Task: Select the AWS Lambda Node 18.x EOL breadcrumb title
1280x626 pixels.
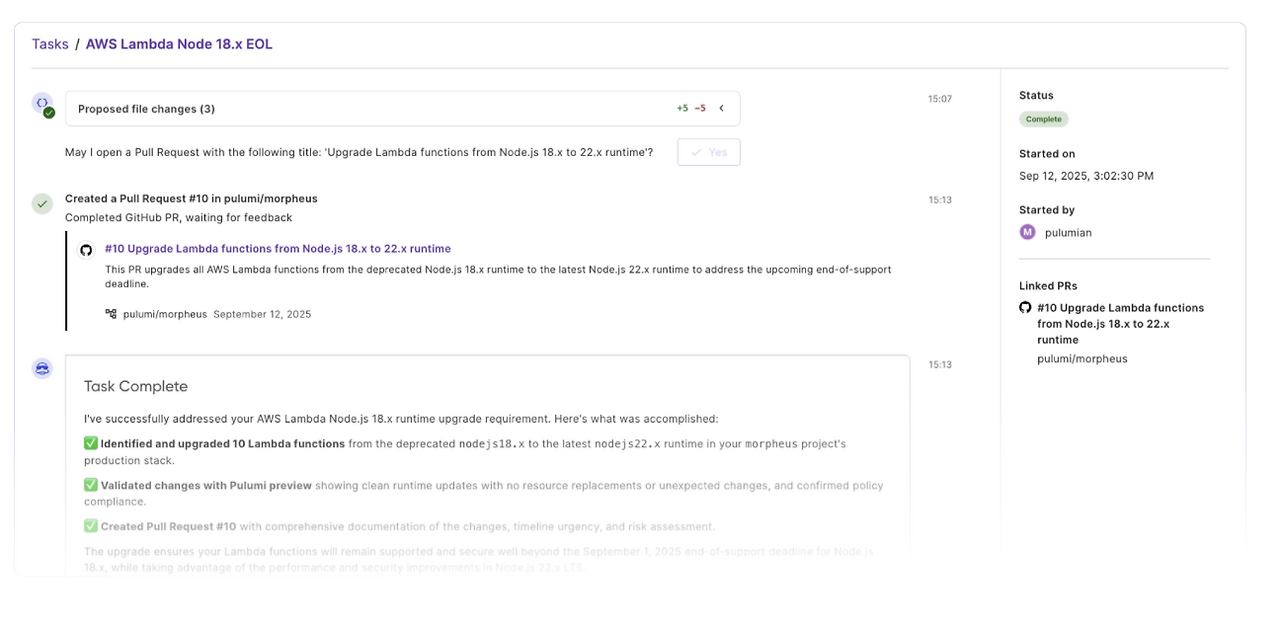Action: pyautogui.click(x=179, y=44)
